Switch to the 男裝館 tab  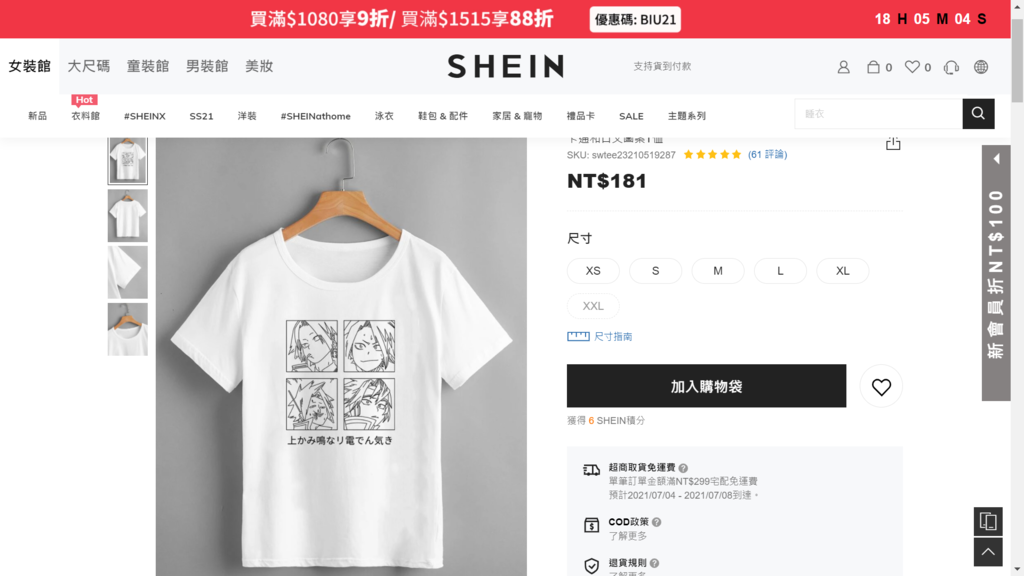coord(207,66)
